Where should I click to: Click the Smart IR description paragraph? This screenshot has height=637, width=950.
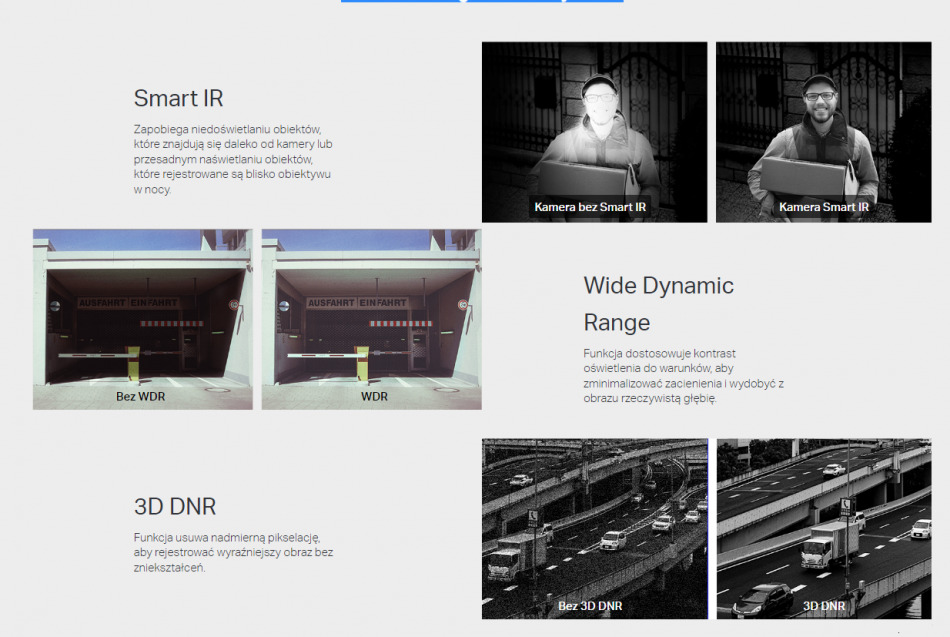click(x=232, y=160)
